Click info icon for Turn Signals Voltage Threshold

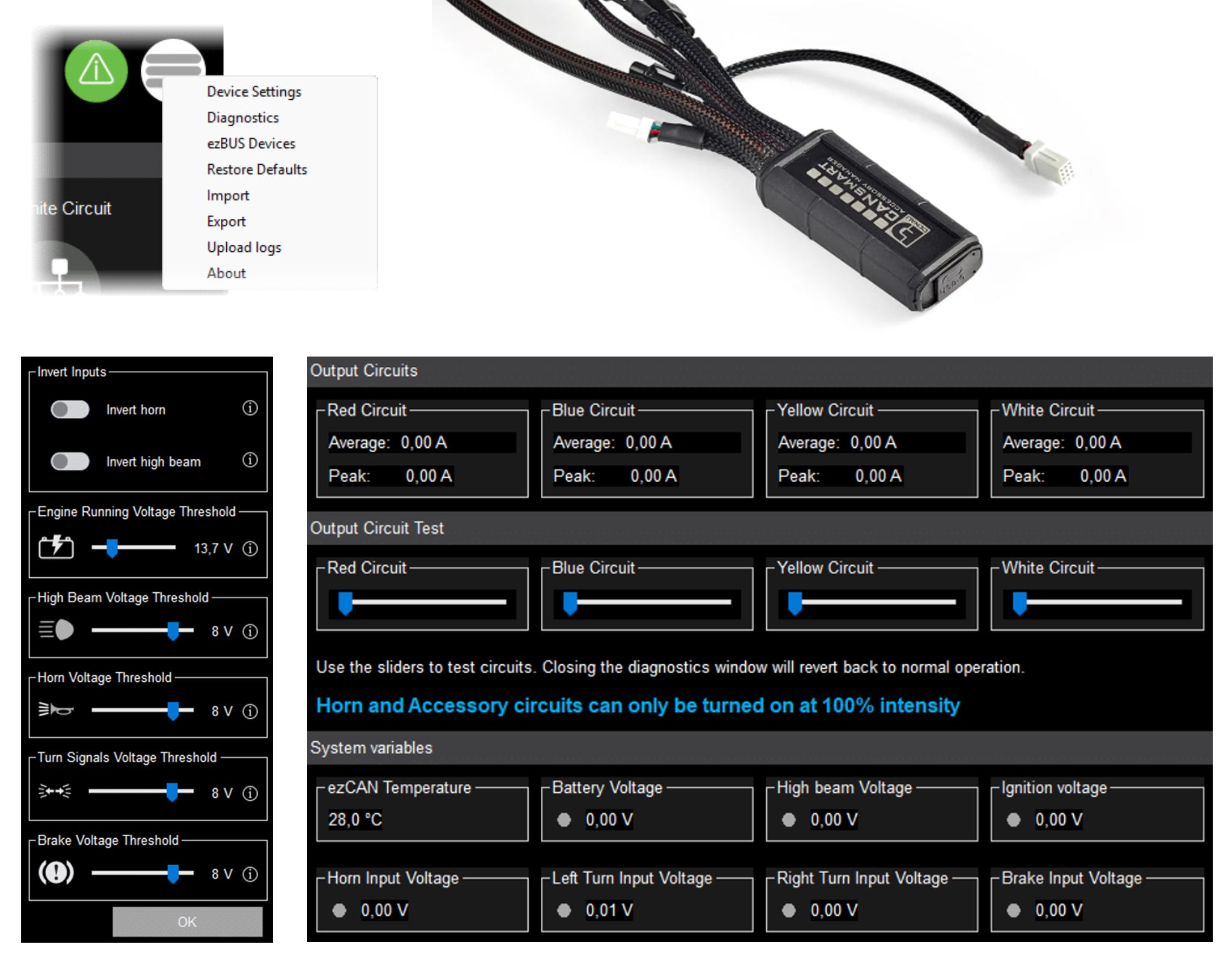pos(250,793)
